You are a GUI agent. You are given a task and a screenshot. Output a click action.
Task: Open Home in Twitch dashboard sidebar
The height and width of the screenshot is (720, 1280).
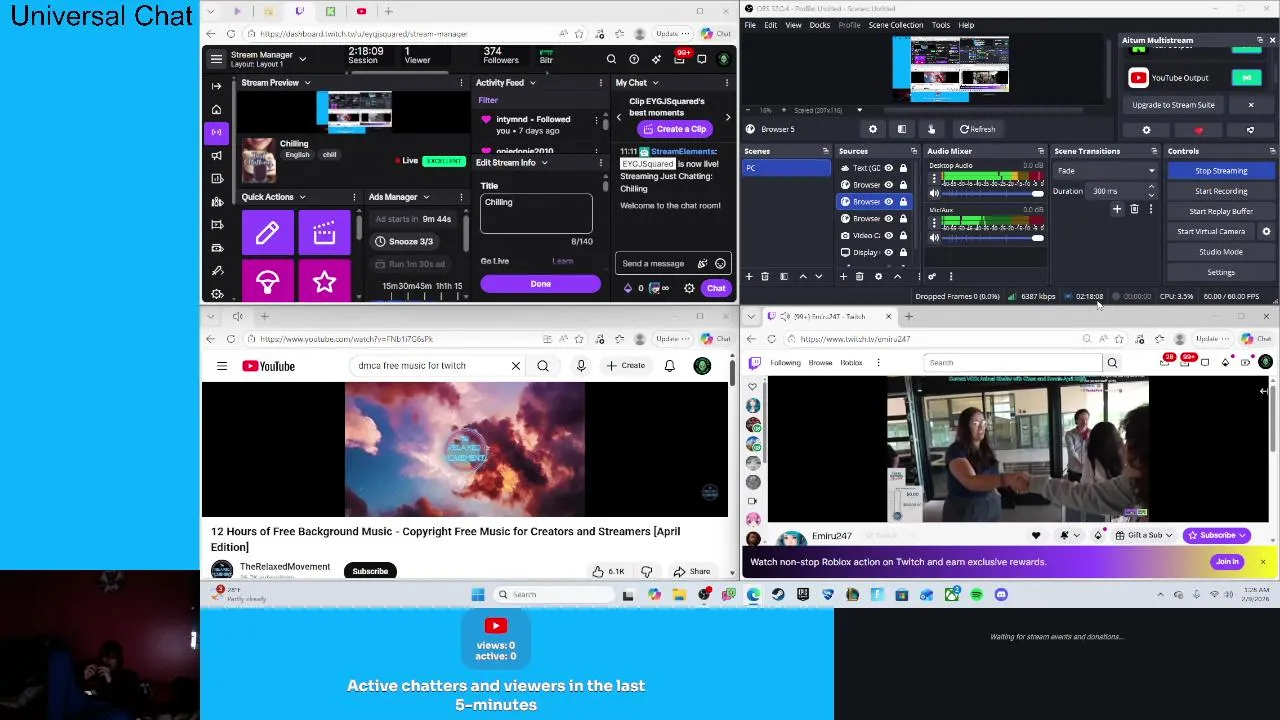point(217,109)
